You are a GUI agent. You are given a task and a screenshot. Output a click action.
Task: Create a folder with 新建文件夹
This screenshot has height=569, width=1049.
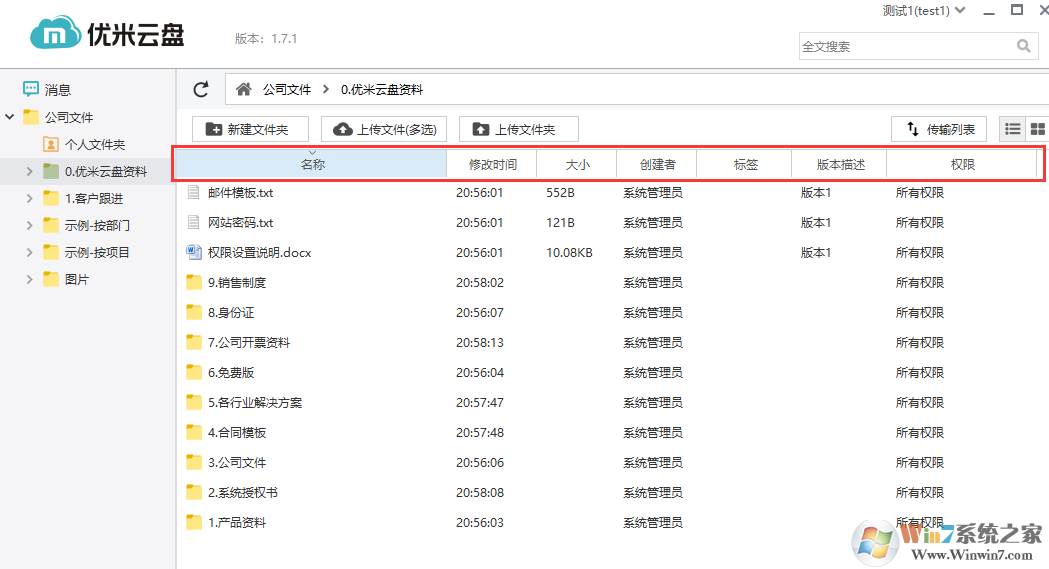pos(250,129)
